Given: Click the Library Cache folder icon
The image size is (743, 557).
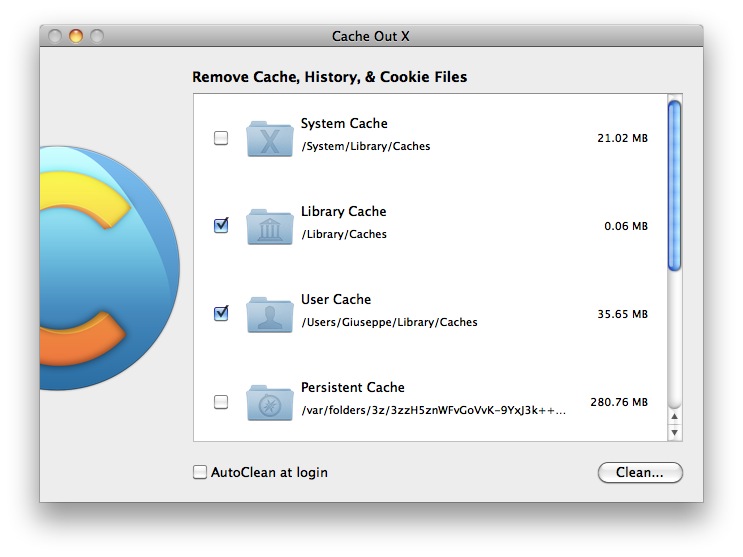Looking at the screenshot, I should pos(270,227).
